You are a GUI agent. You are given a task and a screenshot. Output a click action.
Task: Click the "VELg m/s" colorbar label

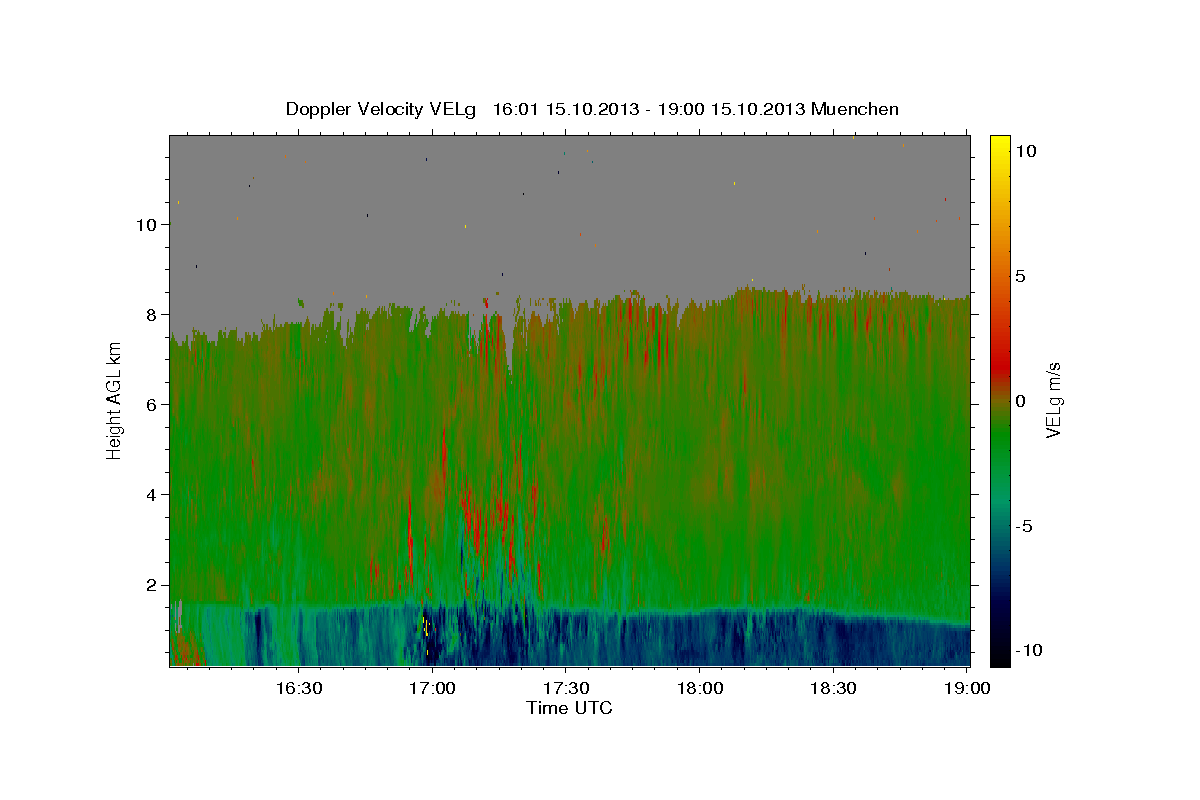click(1054, 398)
